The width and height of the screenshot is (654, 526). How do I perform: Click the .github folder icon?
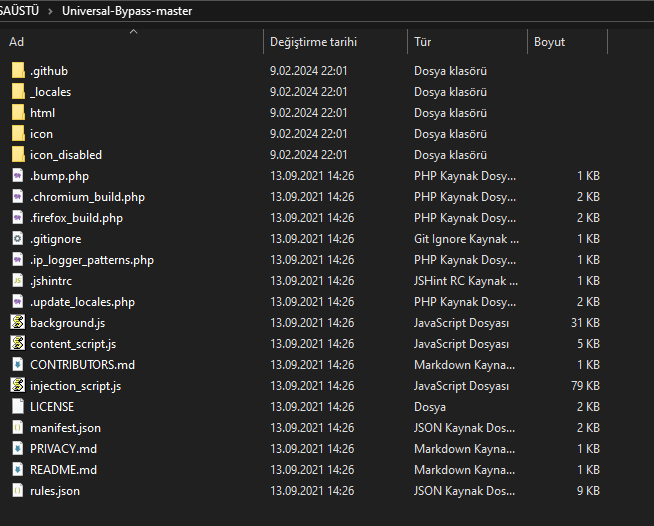tap(17, 71)
